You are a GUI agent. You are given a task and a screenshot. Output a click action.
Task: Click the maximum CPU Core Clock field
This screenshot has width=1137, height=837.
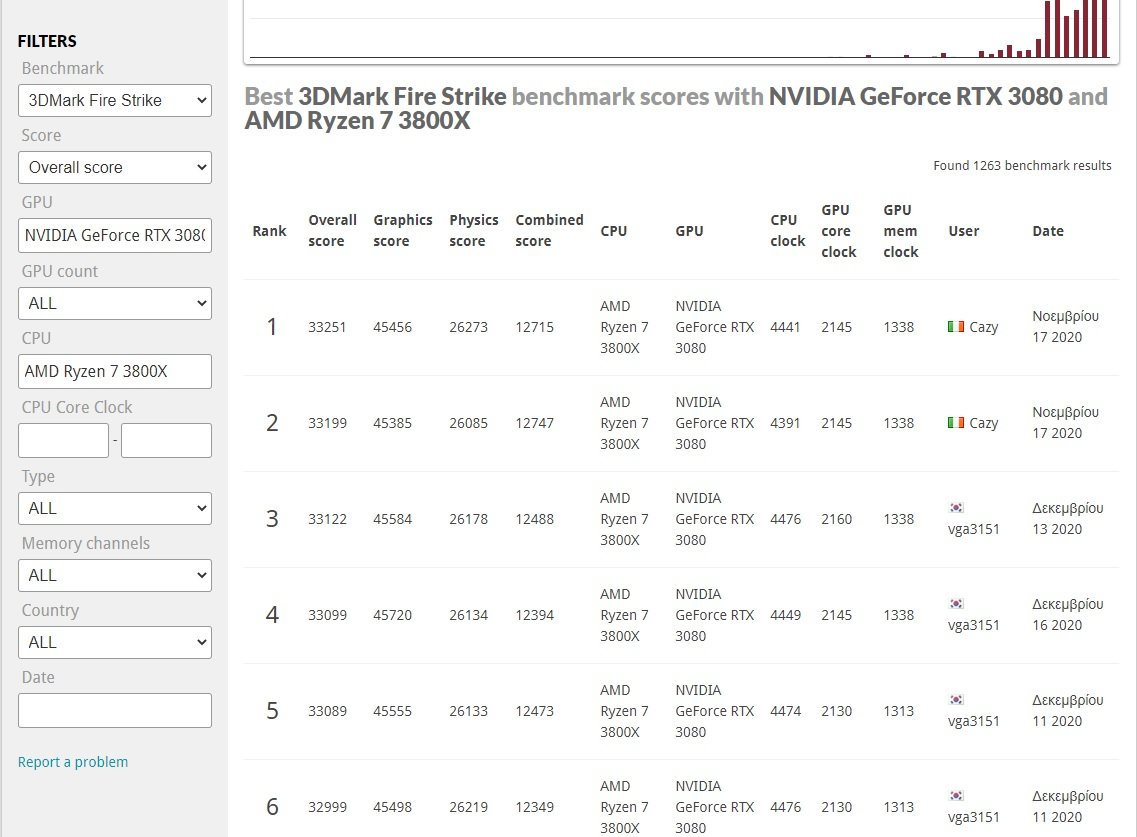(x=166, y=440)
